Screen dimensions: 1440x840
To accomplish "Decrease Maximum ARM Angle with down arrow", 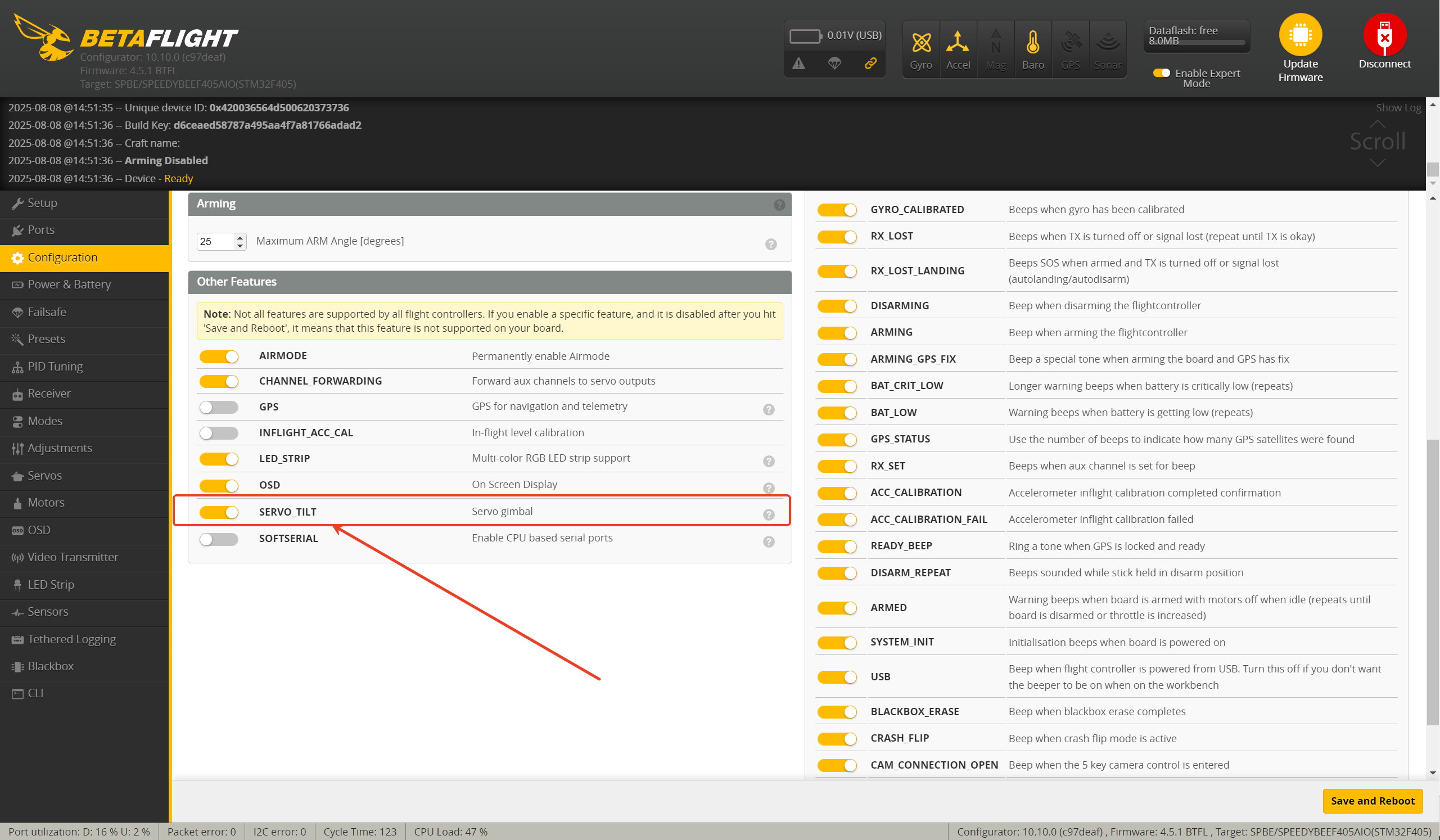I will pos(240,246).
